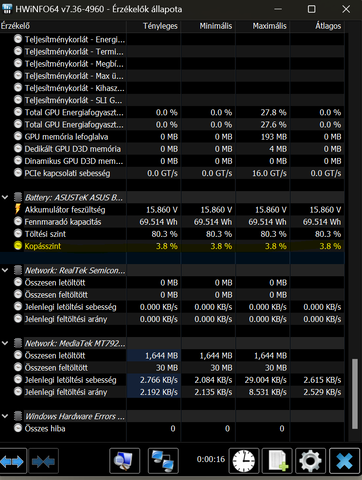Viewport: 362px width, 480px height.
Task: Click the MediaTek network group chip icon
Action: tap(18, 343)
